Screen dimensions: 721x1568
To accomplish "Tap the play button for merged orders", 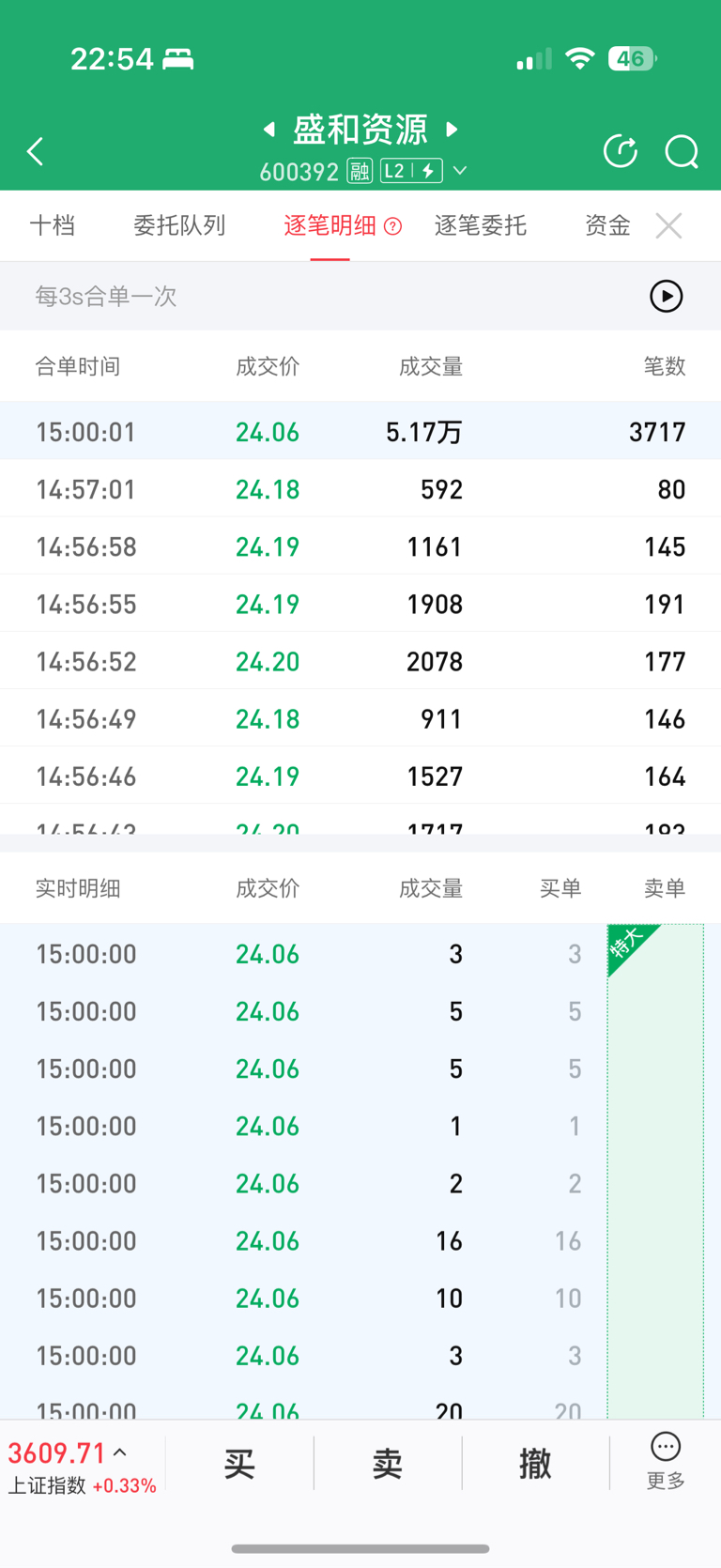I will click(667, 297).
